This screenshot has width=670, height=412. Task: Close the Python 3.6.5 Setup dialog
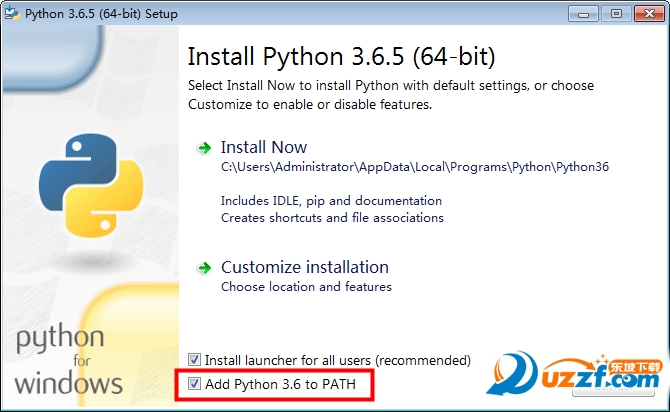pos(648,12)
